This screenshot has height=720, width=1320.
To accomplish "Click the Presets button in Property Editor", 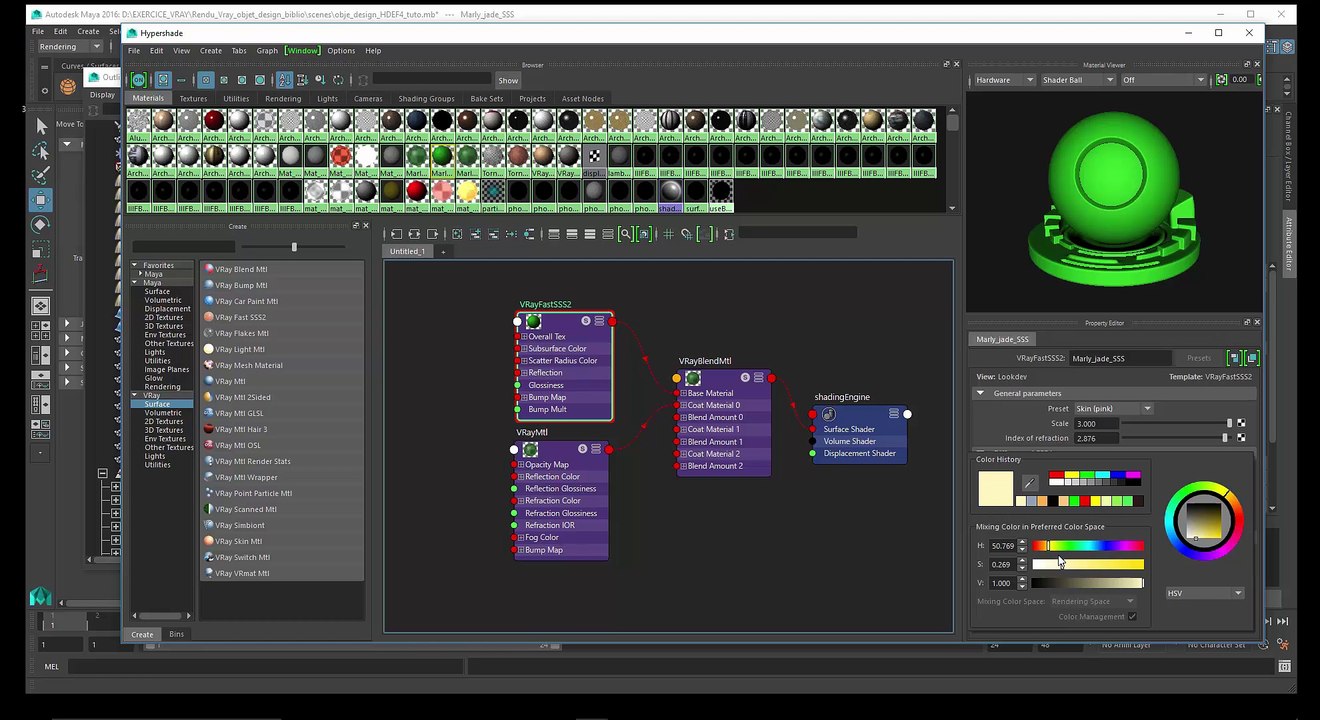I will 1198,358.
